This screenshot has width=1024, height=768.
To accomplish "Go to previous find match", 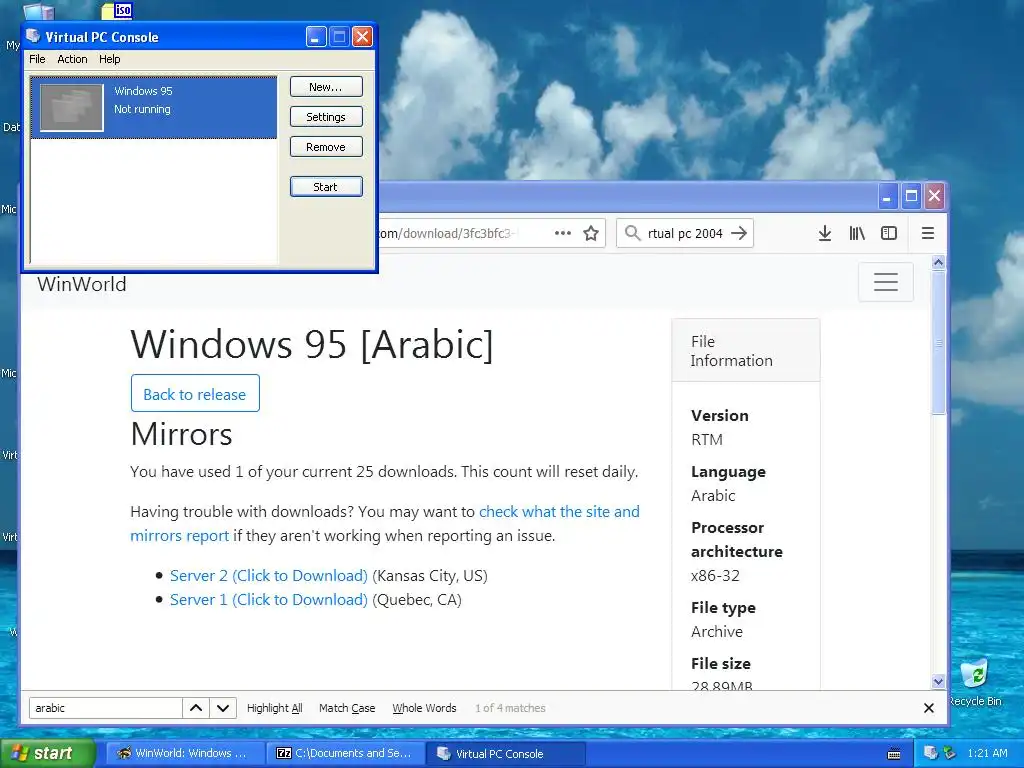I will pos(196,708).
